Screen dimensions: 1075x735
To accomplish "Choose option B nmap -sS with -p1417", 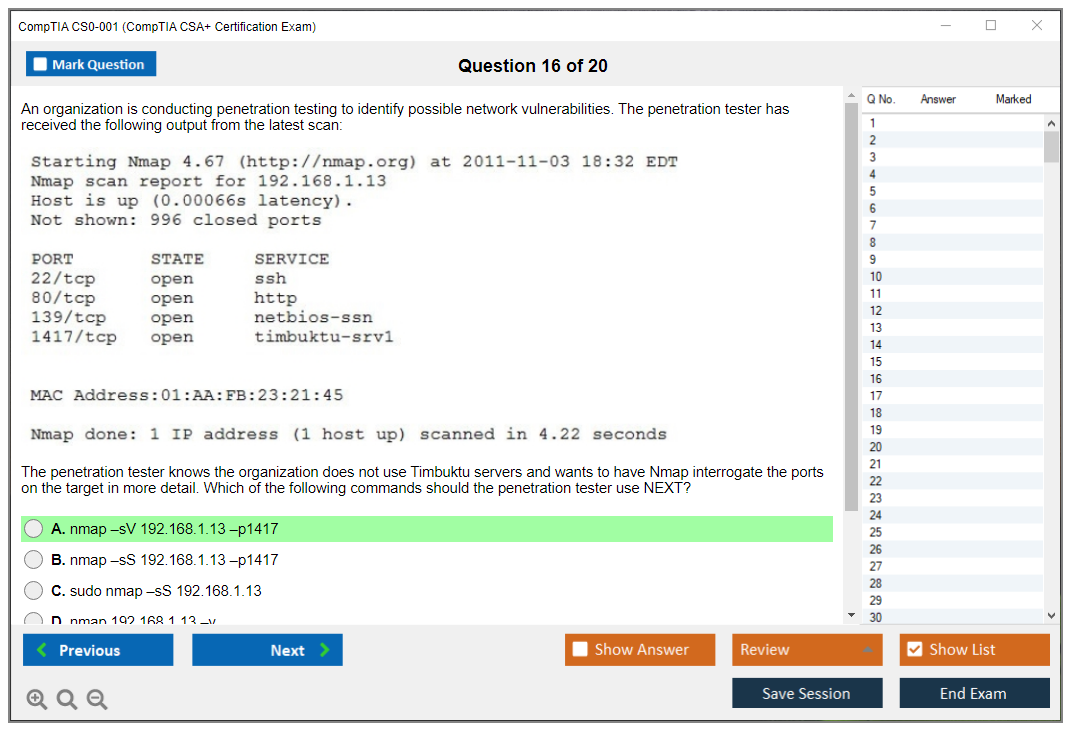I will click(x=34, y=560).
